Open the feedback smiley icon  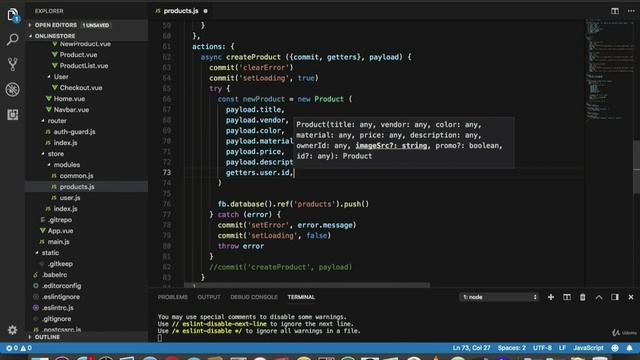pyautogui.click(x=615, y=348)
